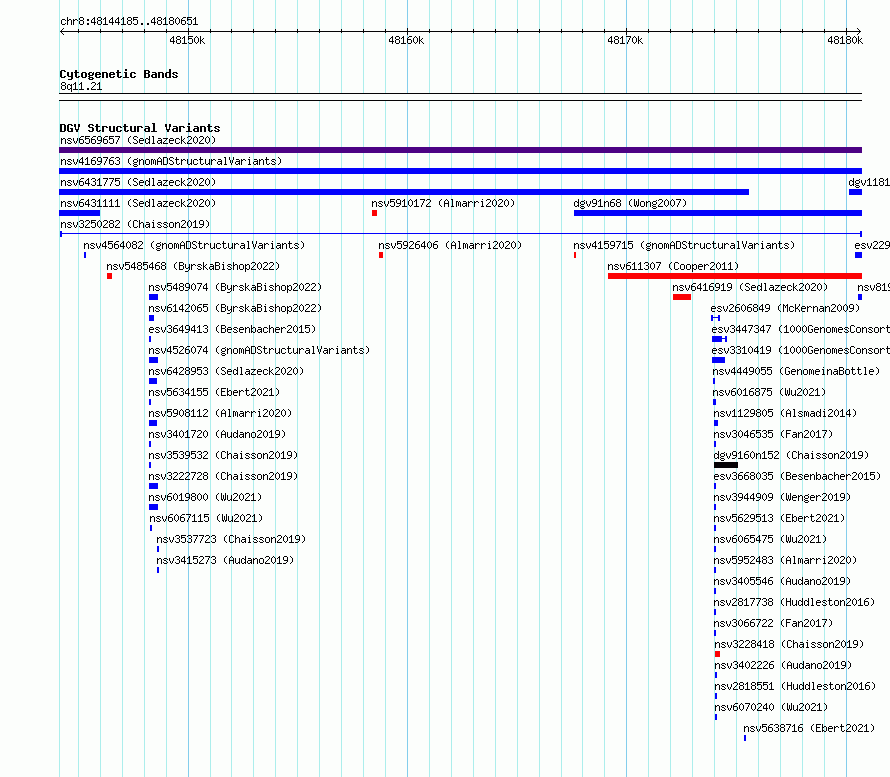Click nsv3537723 (Chaisson2019) label
This screenshot has width=890, height=777.
pos(231,539)
